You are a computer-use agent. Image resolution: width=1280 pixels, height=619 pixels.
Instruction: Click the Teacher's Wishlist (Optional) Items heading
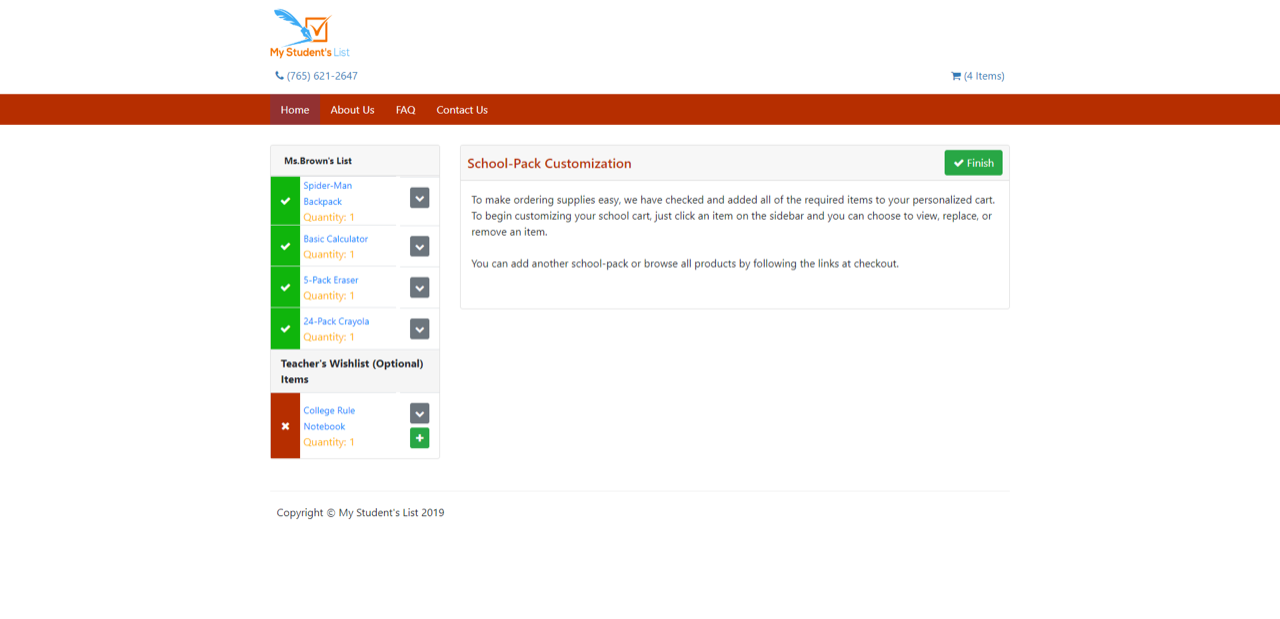coord(352,371)
